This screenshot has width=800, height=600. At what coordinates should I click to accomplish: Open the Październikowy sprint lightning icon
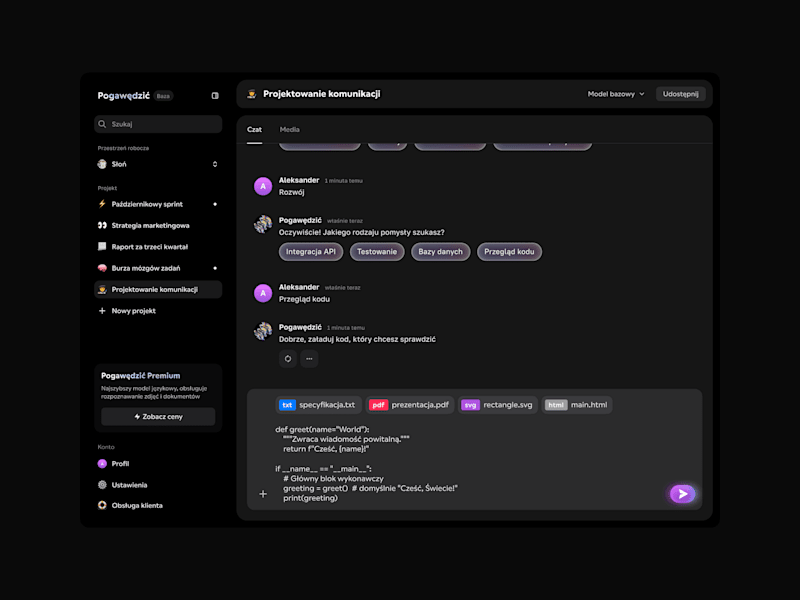coord(102,204)
